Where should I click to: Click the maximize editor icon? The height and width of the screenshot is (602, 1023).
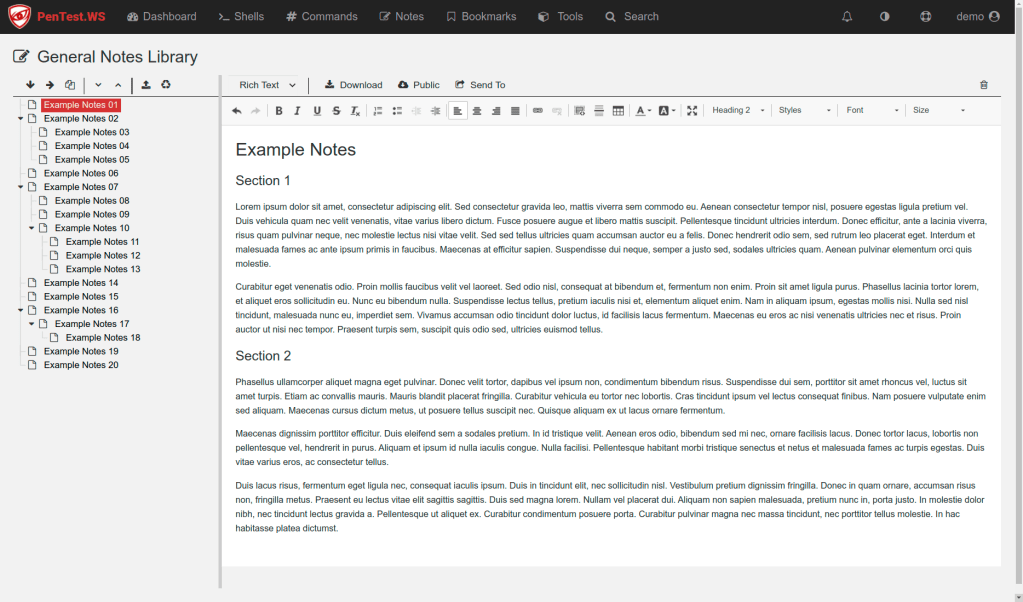click(692, 110)
